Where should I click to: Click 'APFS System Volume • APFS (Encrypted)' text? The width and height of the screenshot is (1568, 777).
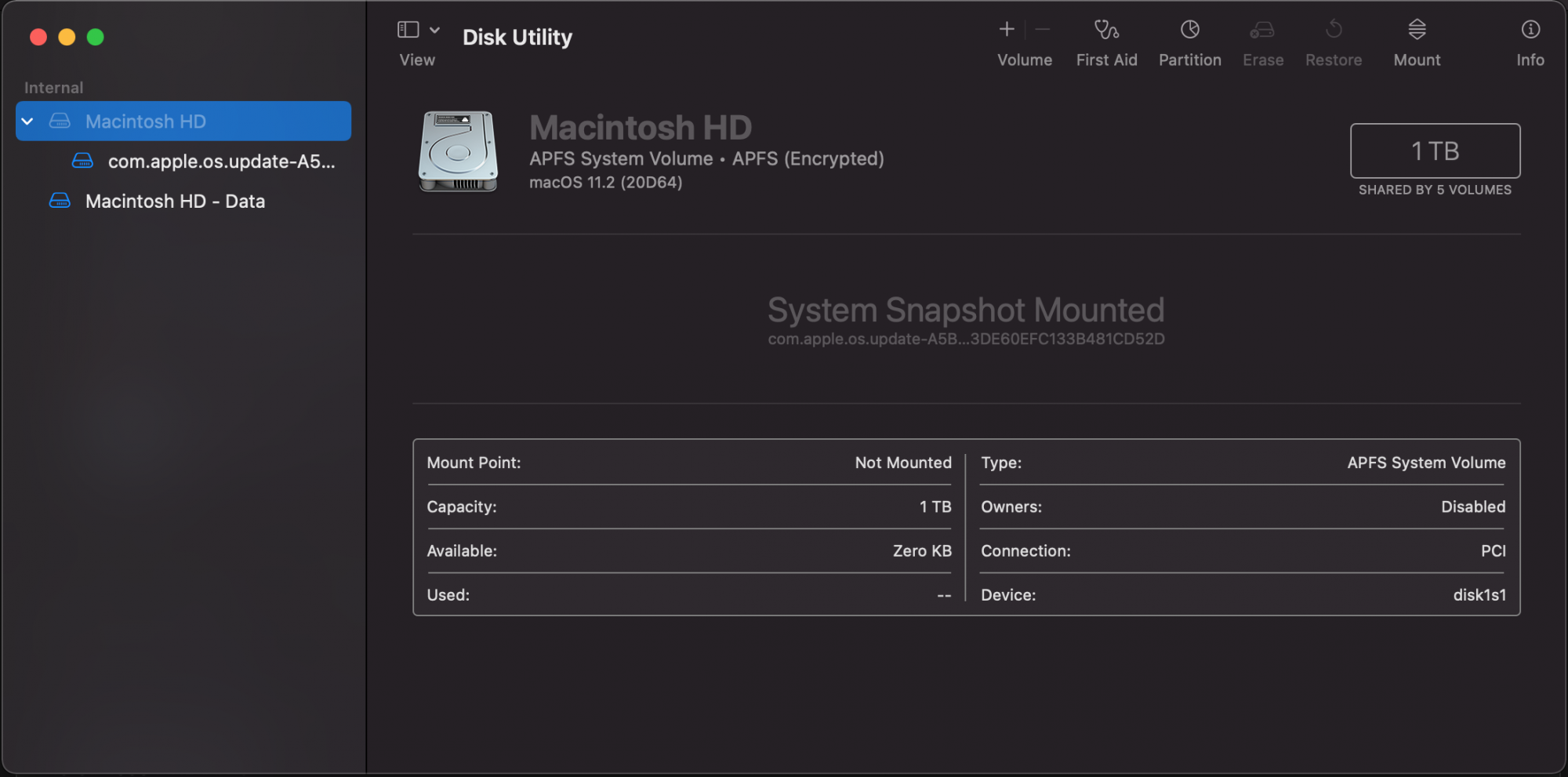coord(706,159)
